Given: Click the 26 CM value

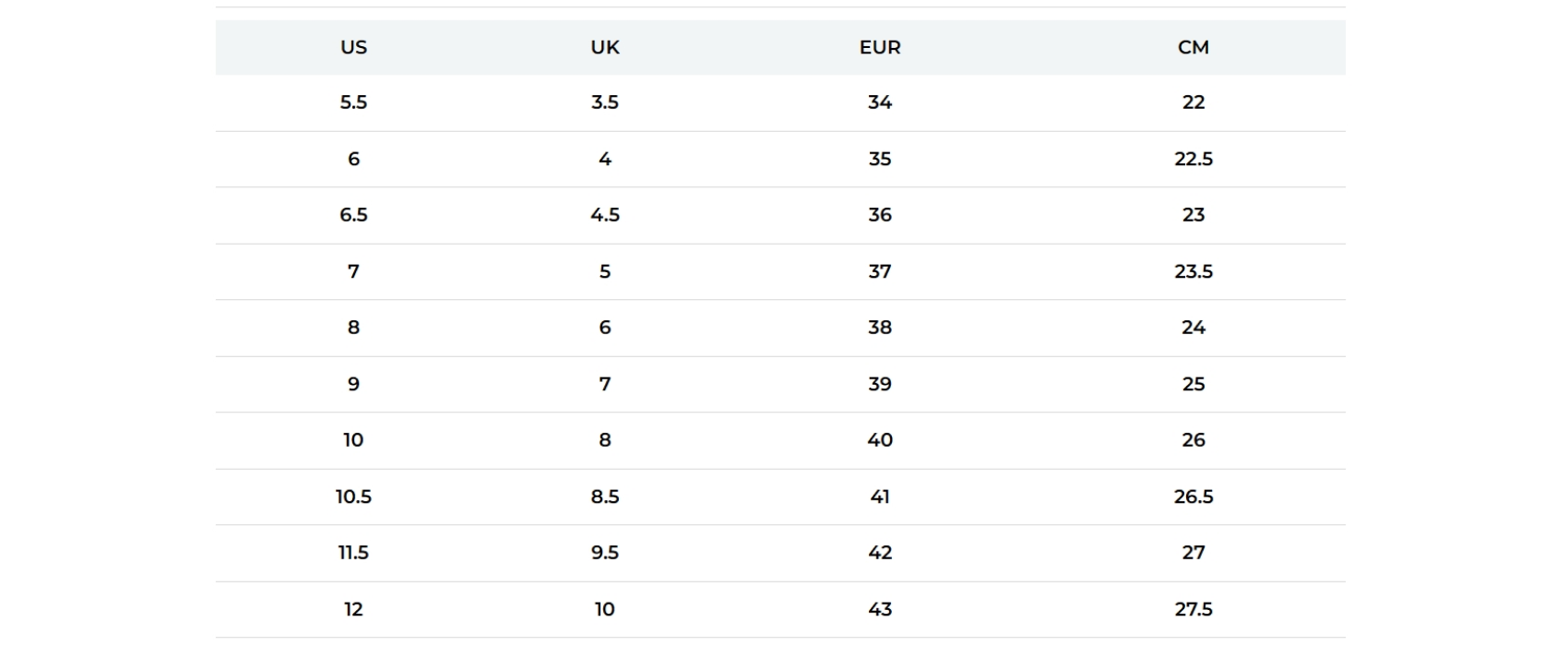Looking at the screenshot, I should (1193, 440).
